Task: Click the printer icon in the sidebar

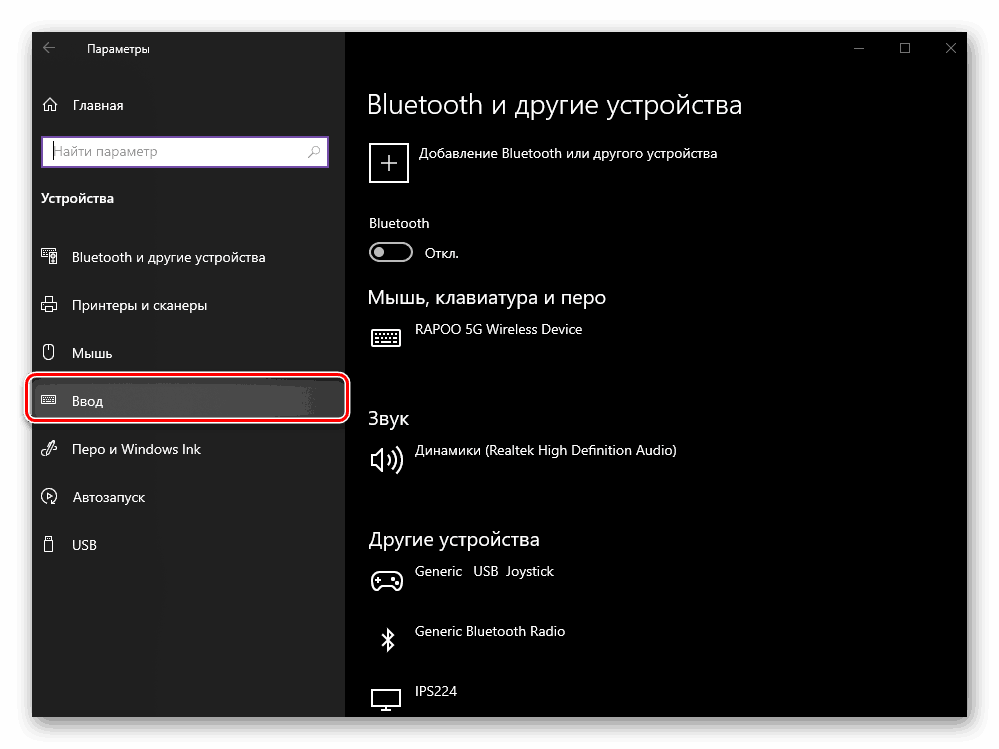Action: 49,304
